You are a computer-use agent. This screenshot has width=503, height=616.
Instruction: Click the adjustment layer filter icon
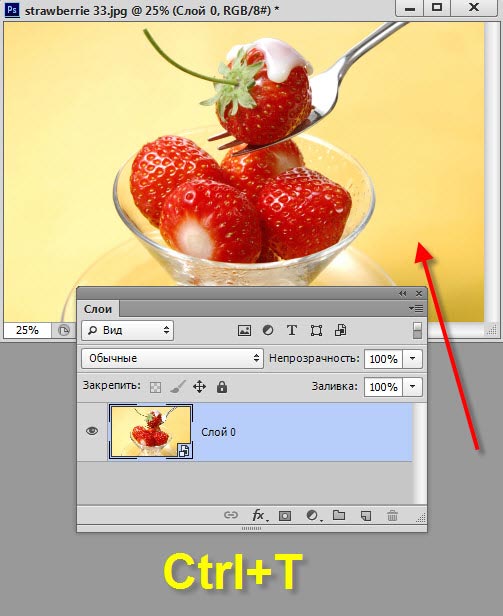pyautogui.click(x=268, y=330)
